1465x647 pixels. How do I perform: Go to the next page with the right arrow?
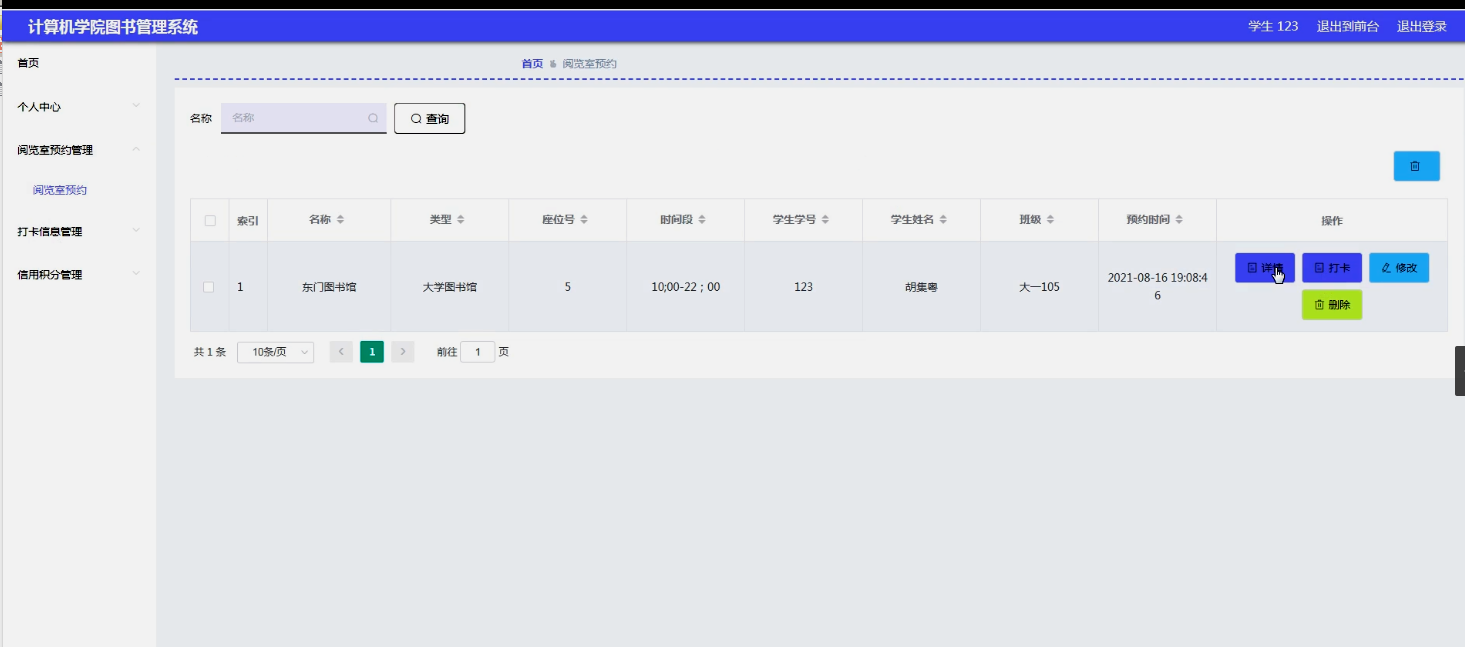(x=401, y=351)
